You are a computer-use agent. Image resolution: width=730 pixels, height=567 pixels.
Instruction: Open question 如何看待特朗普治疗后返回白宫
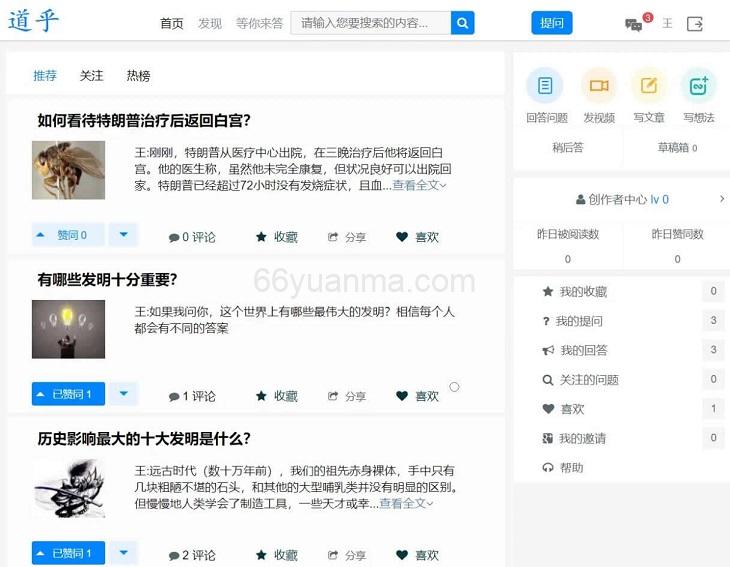click(144, 121)
